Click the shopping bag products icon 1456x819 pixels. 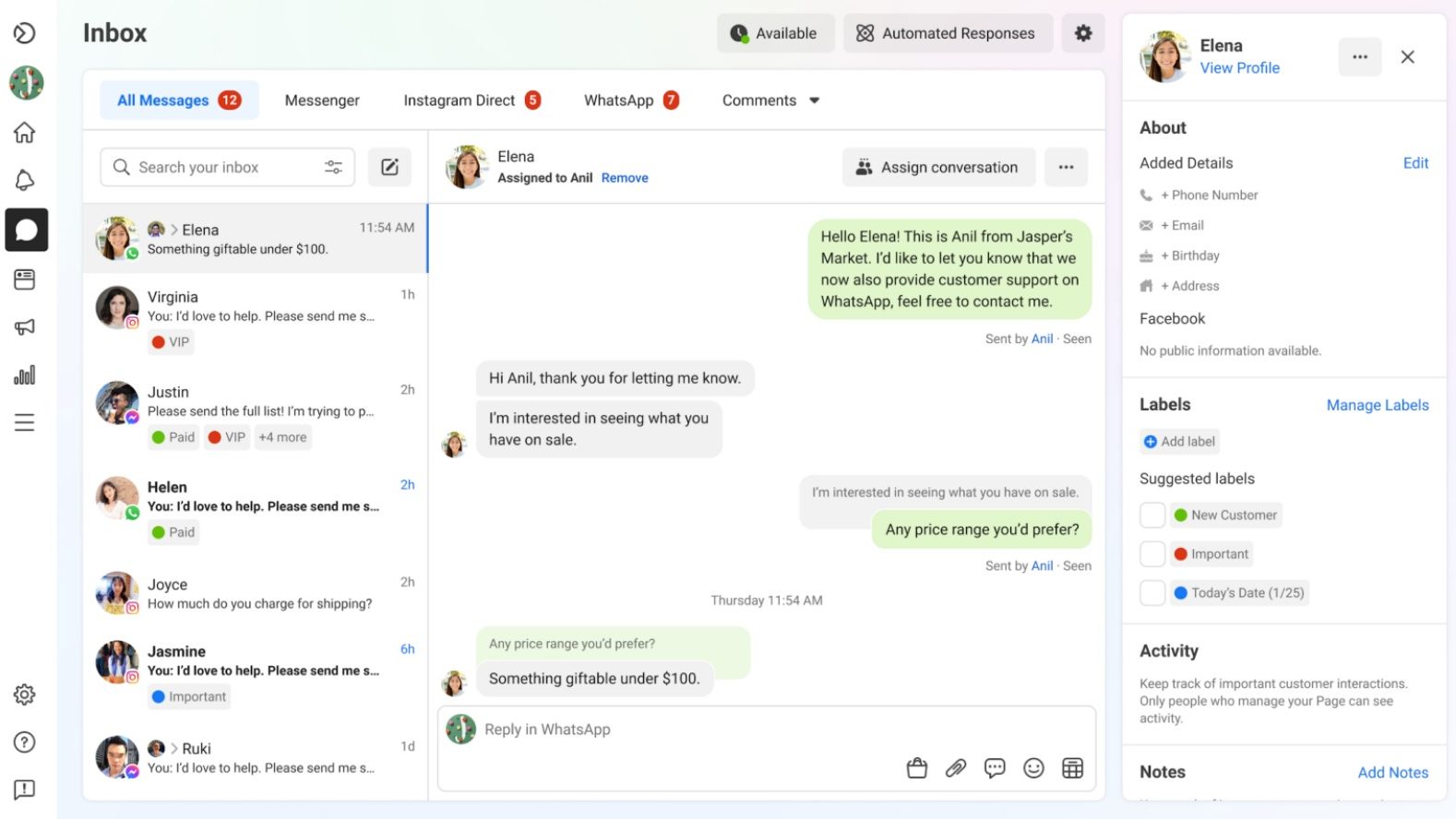click(x=916, y=768)
